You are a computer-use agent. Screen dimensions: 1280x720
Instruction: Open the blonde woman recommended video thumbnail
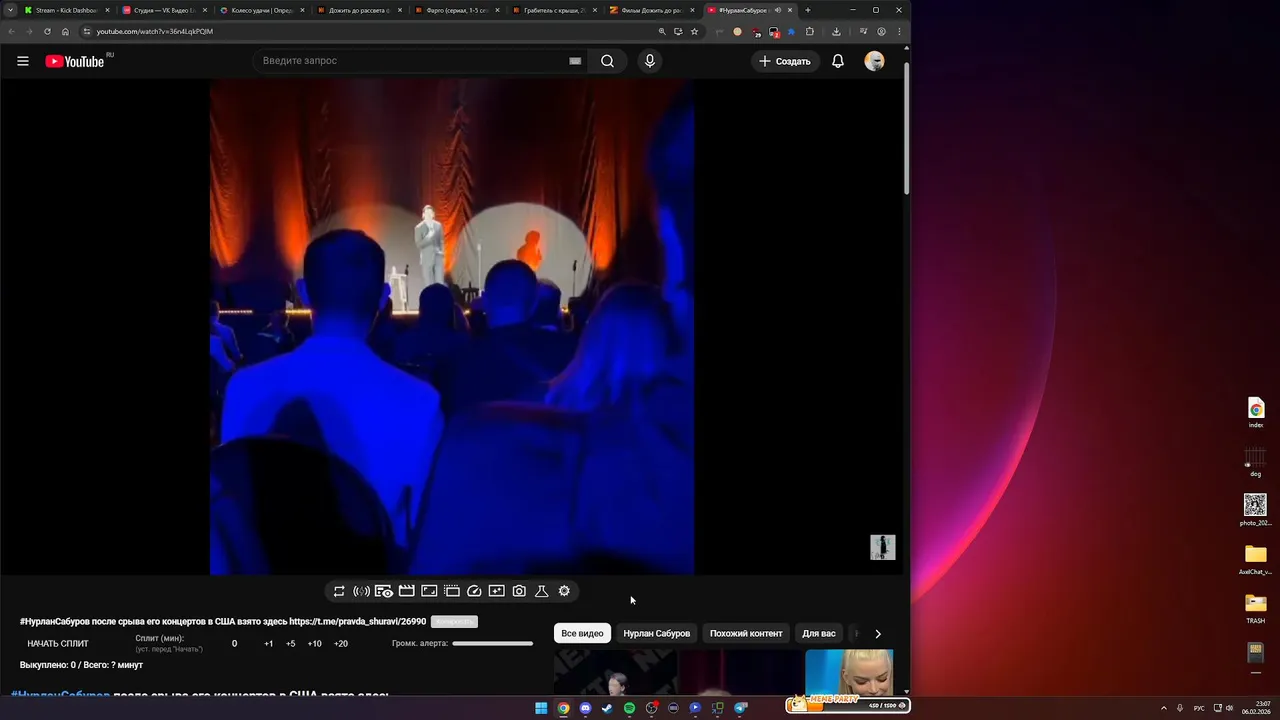(x=849, y=672)
